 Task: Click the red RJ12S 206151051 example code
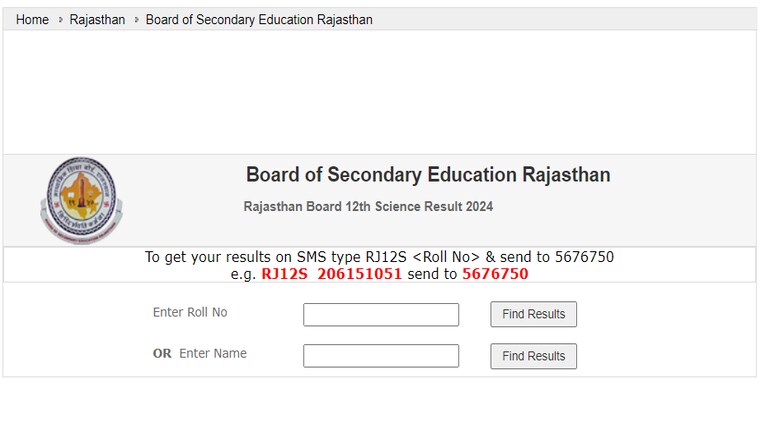(331, 274)
